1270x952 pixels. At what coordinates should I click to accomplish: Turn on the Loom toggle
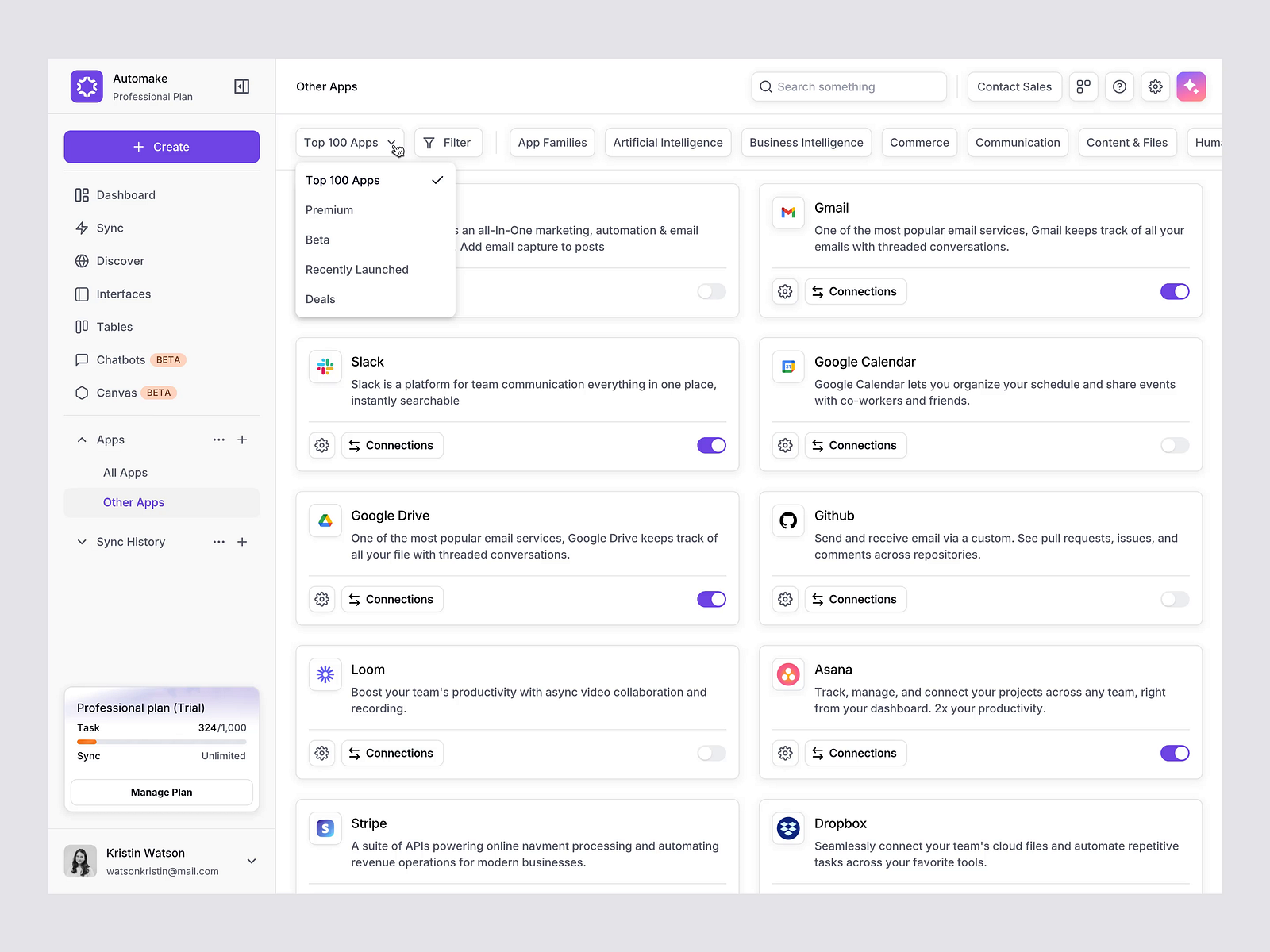coord(711,753)
